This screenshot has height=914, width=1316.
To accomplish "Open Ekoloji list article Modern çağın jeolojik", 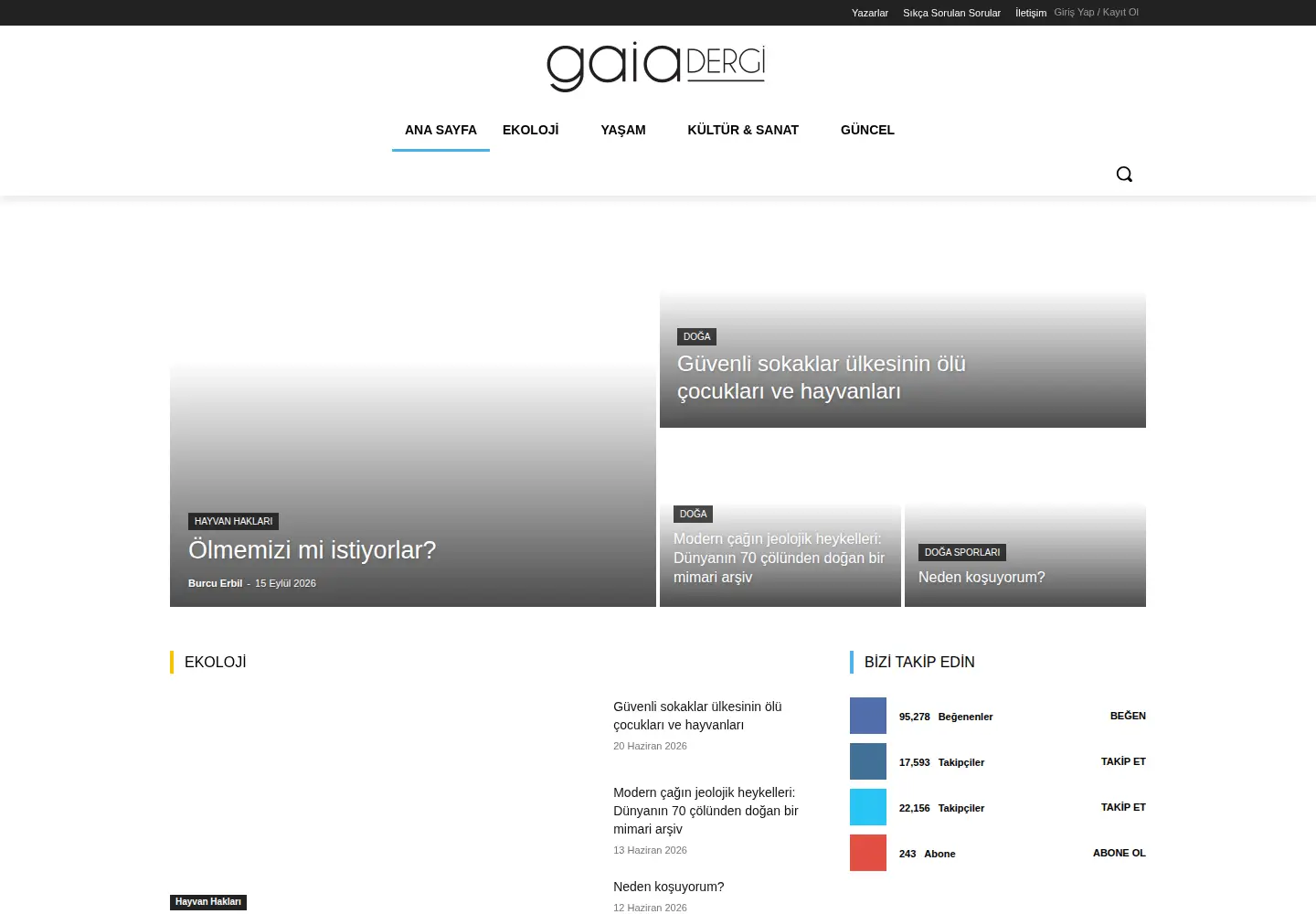I will [706, 811].
